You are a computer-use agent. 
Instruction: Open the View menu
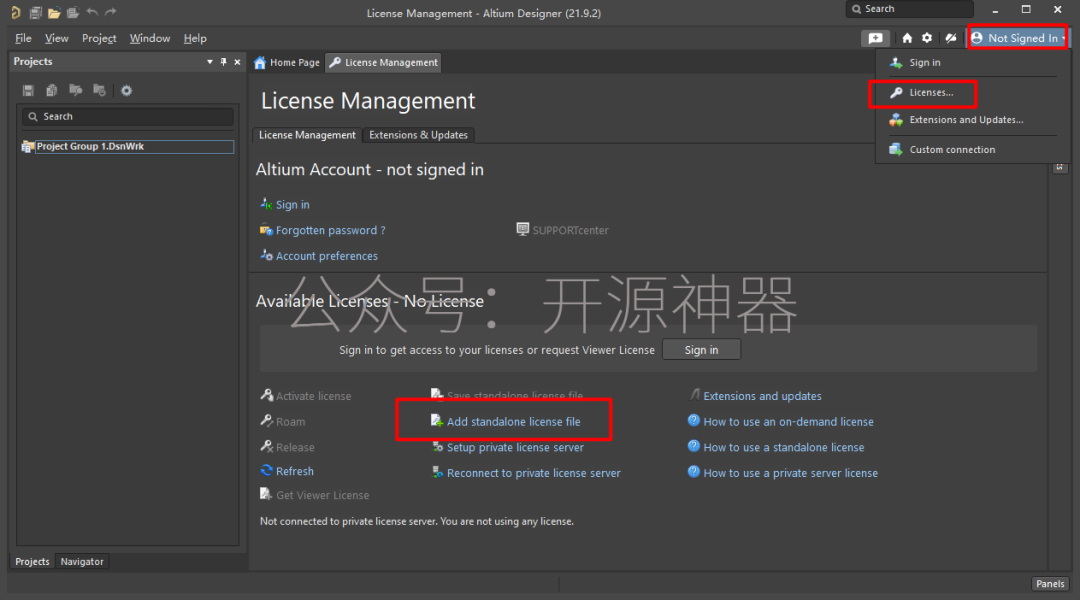tap(56, 39)
